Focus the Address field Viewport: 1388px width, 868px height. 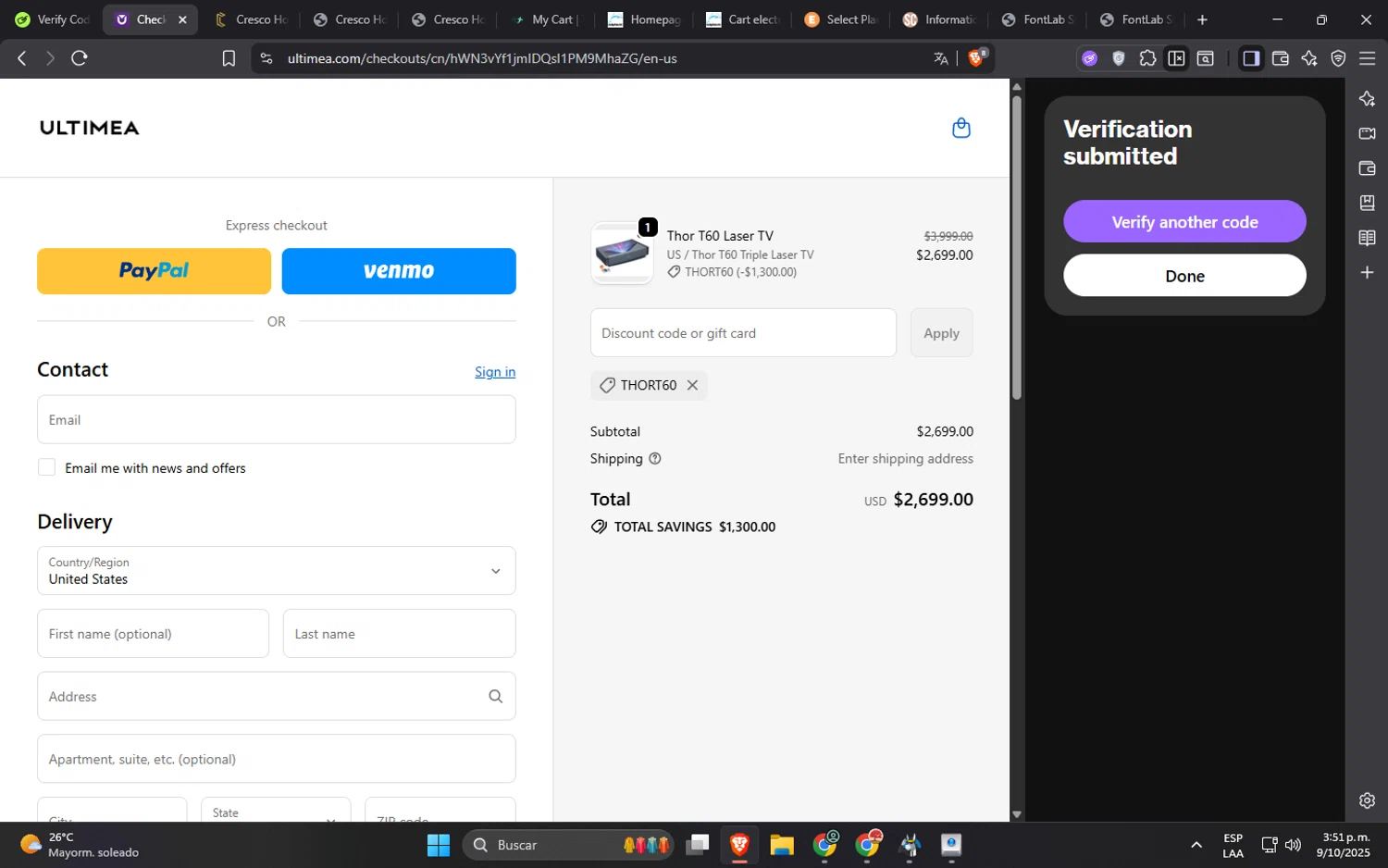(277, 696)
